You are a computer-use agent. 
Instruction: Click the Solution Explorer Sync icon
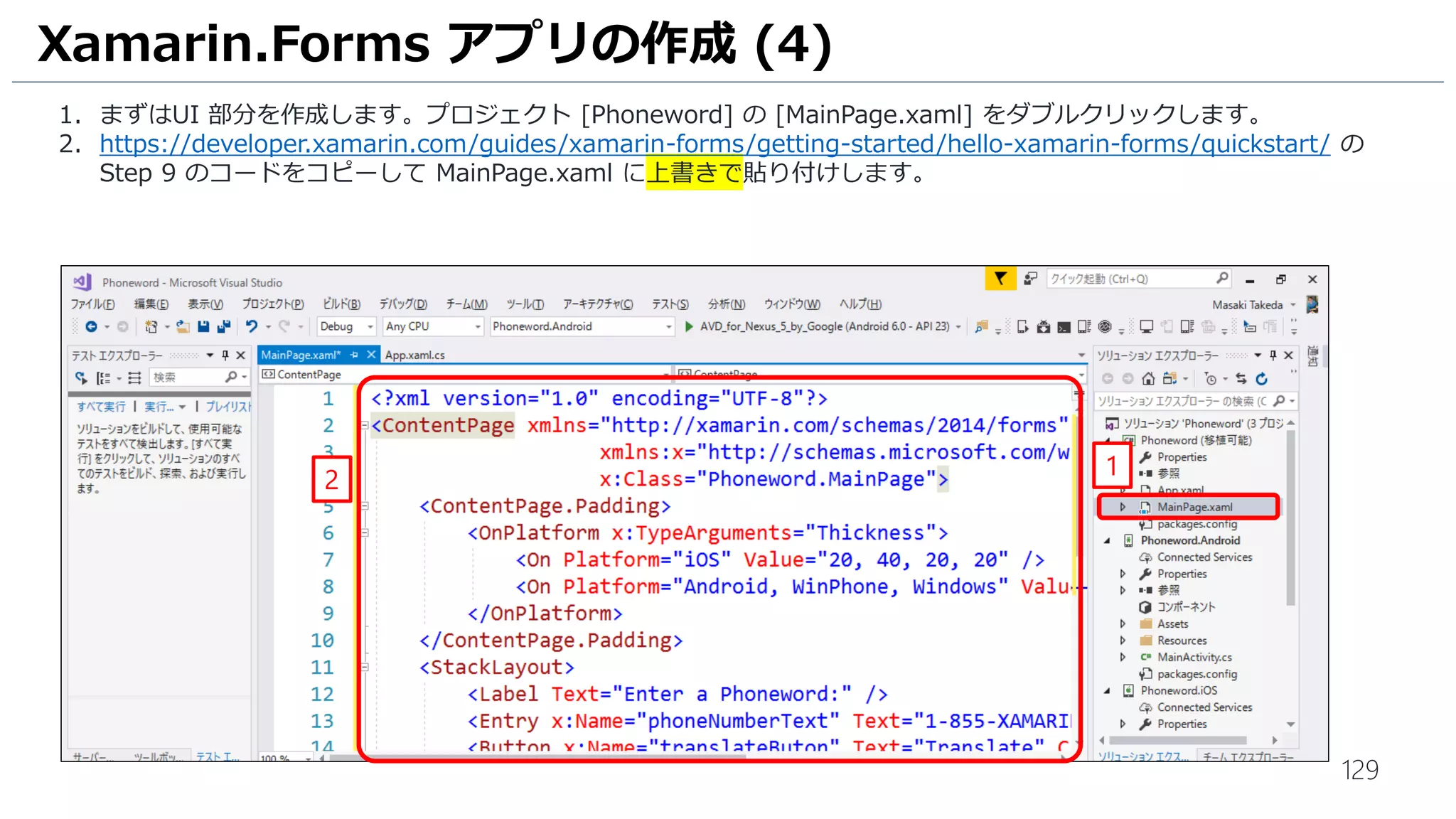coord(1241,378)
